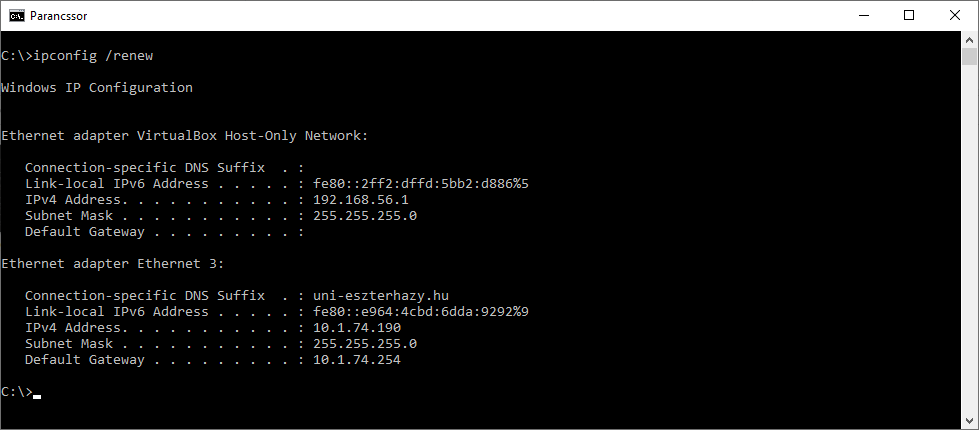
Task: Click the scrollbar down arrow
Action: point(969,421)
